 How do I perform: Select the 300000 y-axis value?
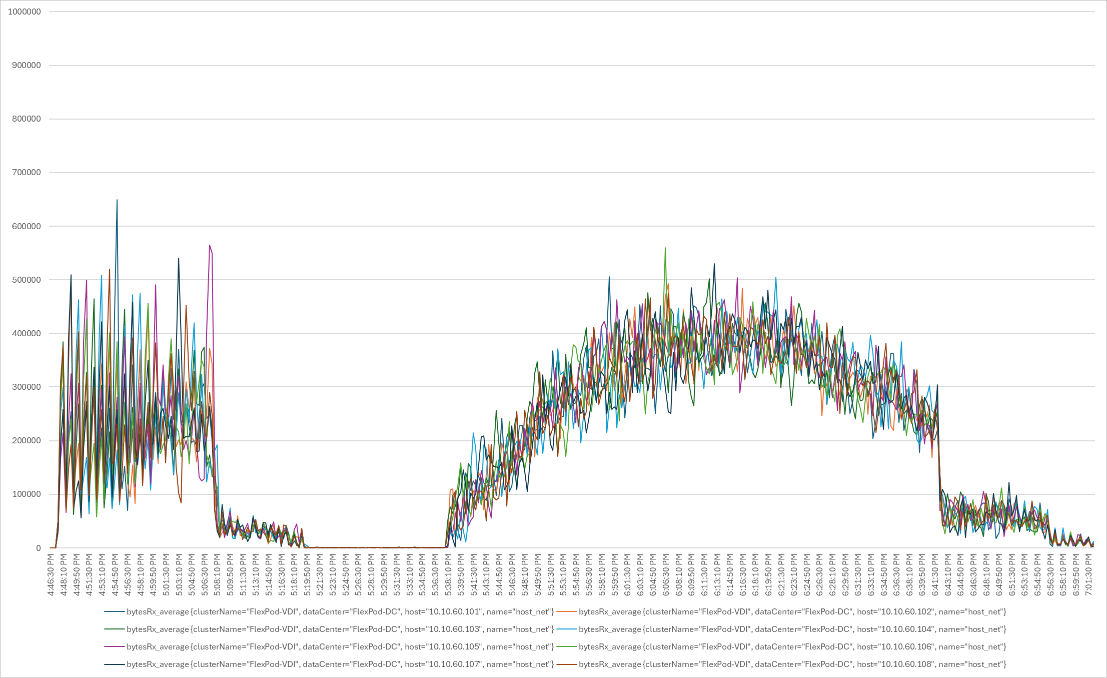27,387
